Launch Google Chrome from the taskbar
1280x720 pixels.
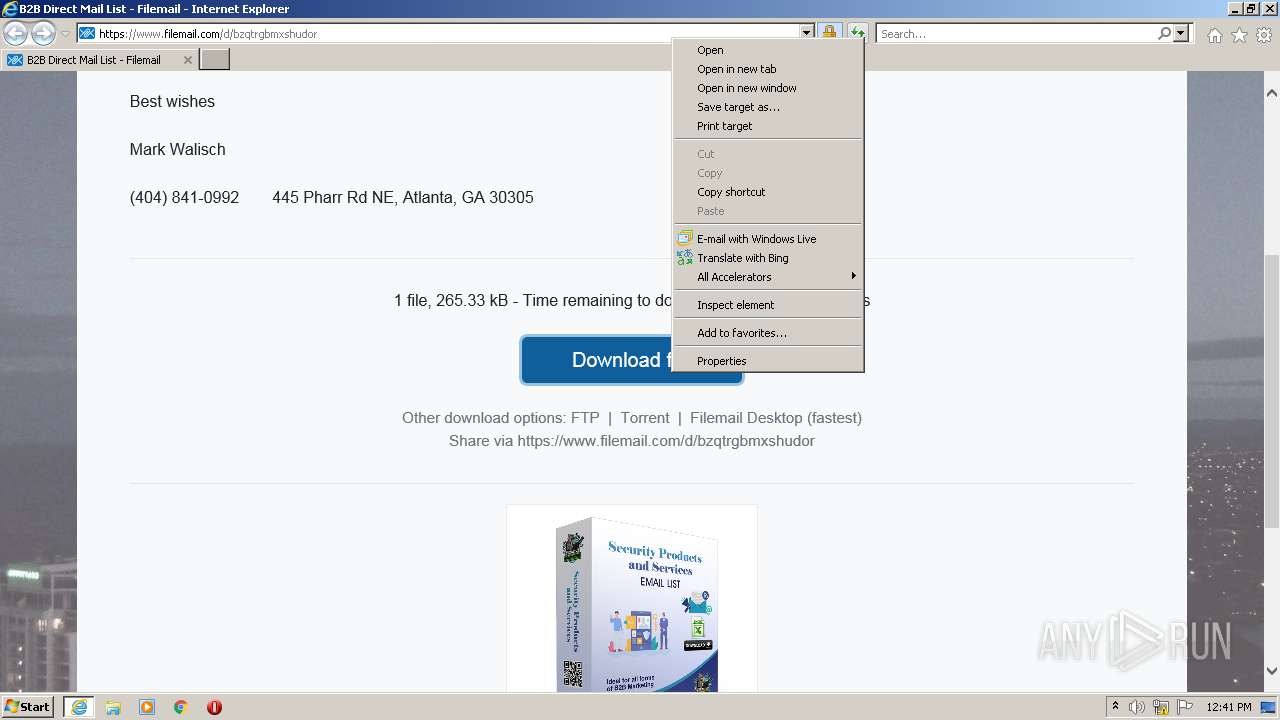181,707
